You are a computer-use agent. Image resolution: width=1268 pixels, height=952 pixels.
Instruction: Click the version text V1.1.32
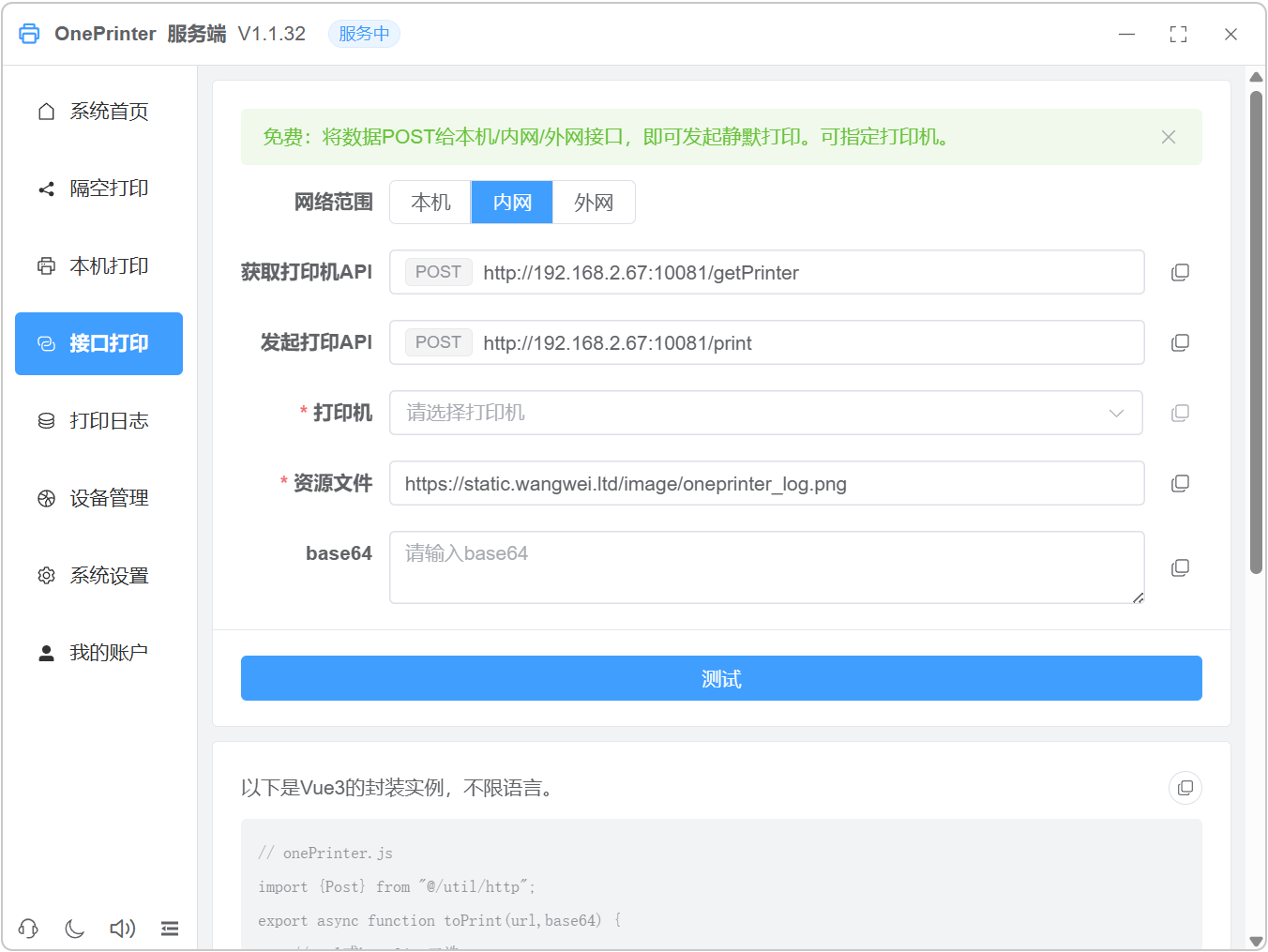(x=272, y=34)
